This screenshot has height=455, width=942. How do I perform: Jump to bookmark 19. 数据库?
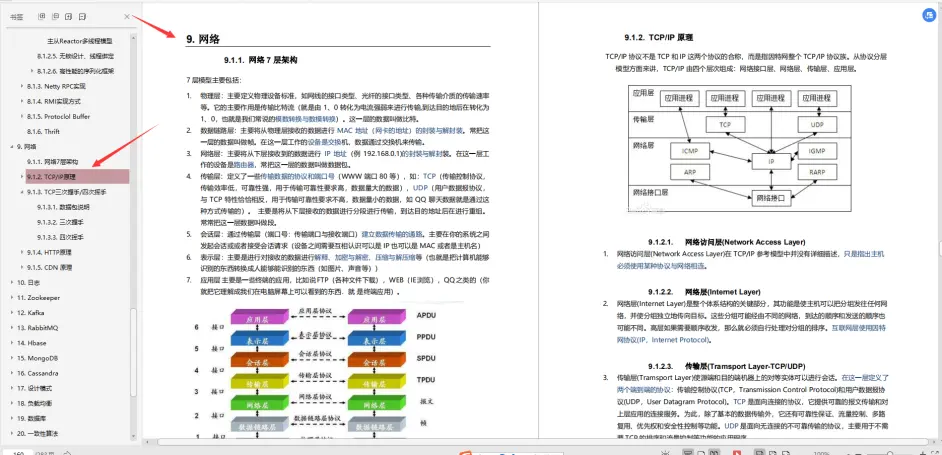click(x=31, y=418)
